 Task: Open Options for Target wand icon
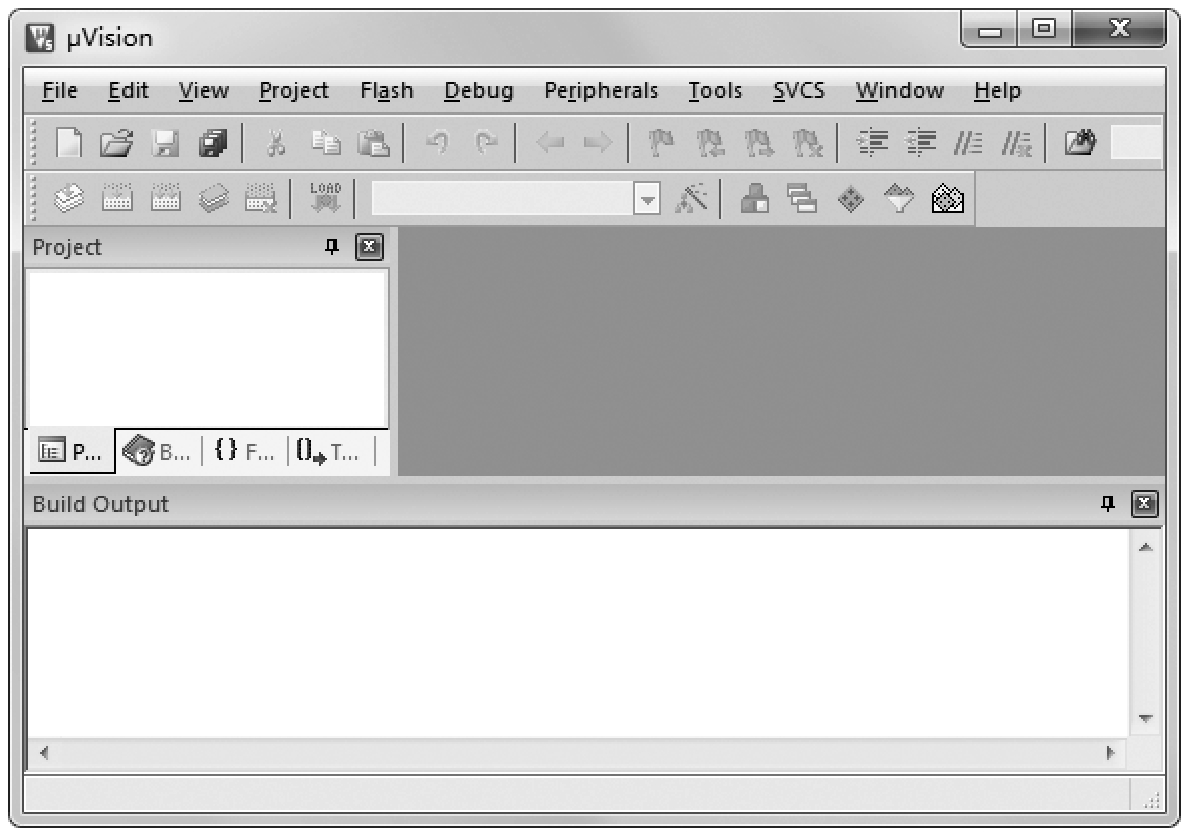691,199
